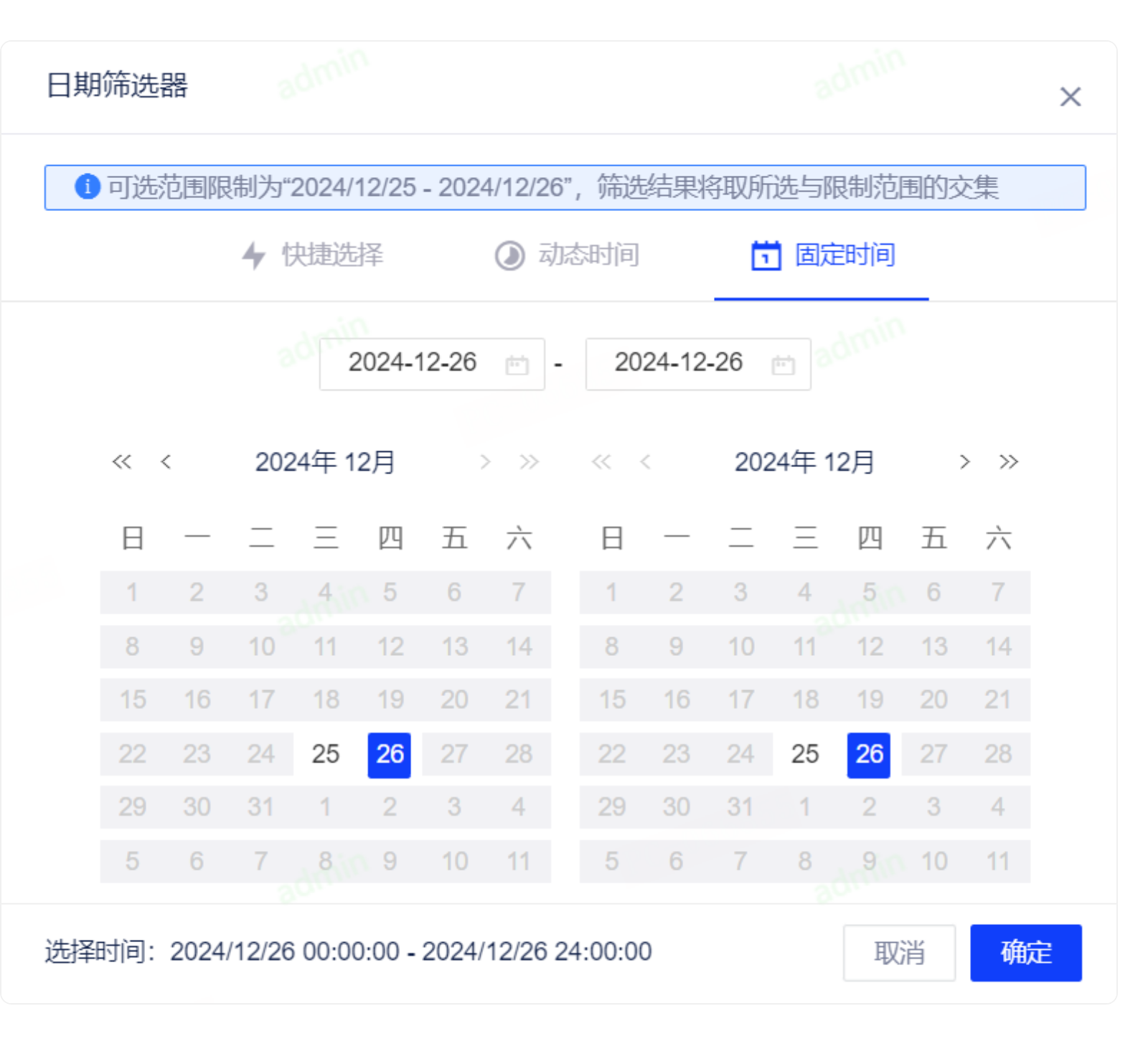Click the fixed time calendar icon
Image resolution: width=1148 pixels, height=1039 pixels.
(766, 255)
